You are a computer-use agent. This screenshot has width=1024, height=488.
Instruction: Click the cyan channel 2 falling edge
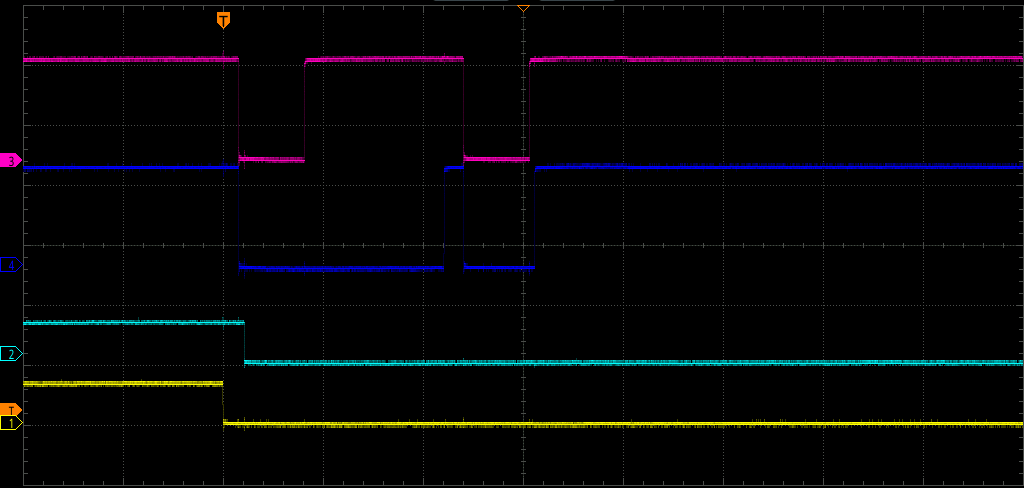245,342
